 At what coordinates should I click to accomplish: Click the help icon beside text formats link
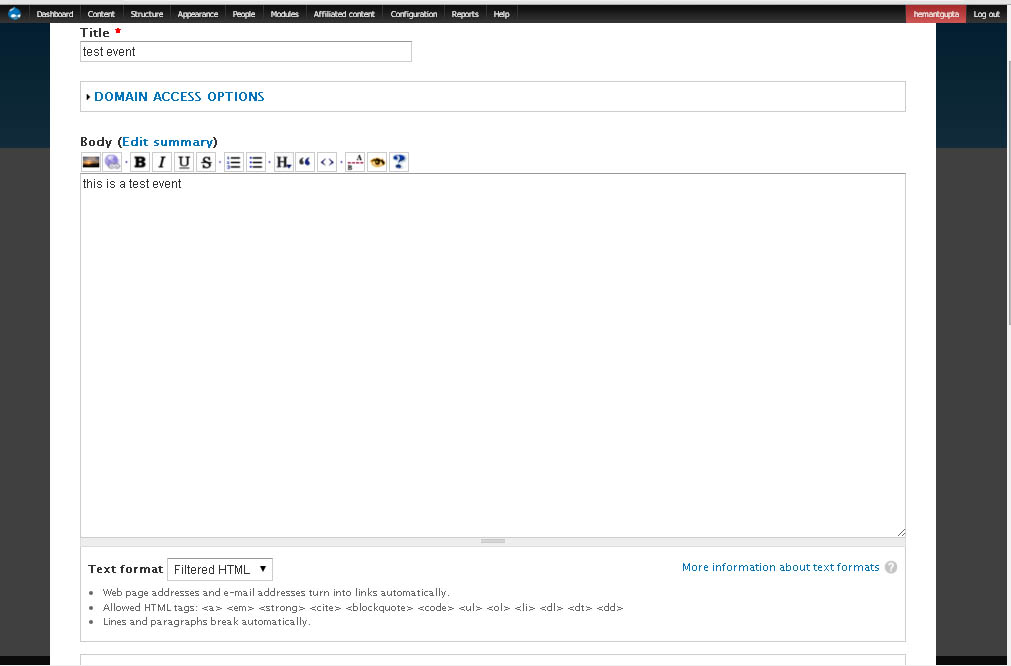tap(891, 567)
